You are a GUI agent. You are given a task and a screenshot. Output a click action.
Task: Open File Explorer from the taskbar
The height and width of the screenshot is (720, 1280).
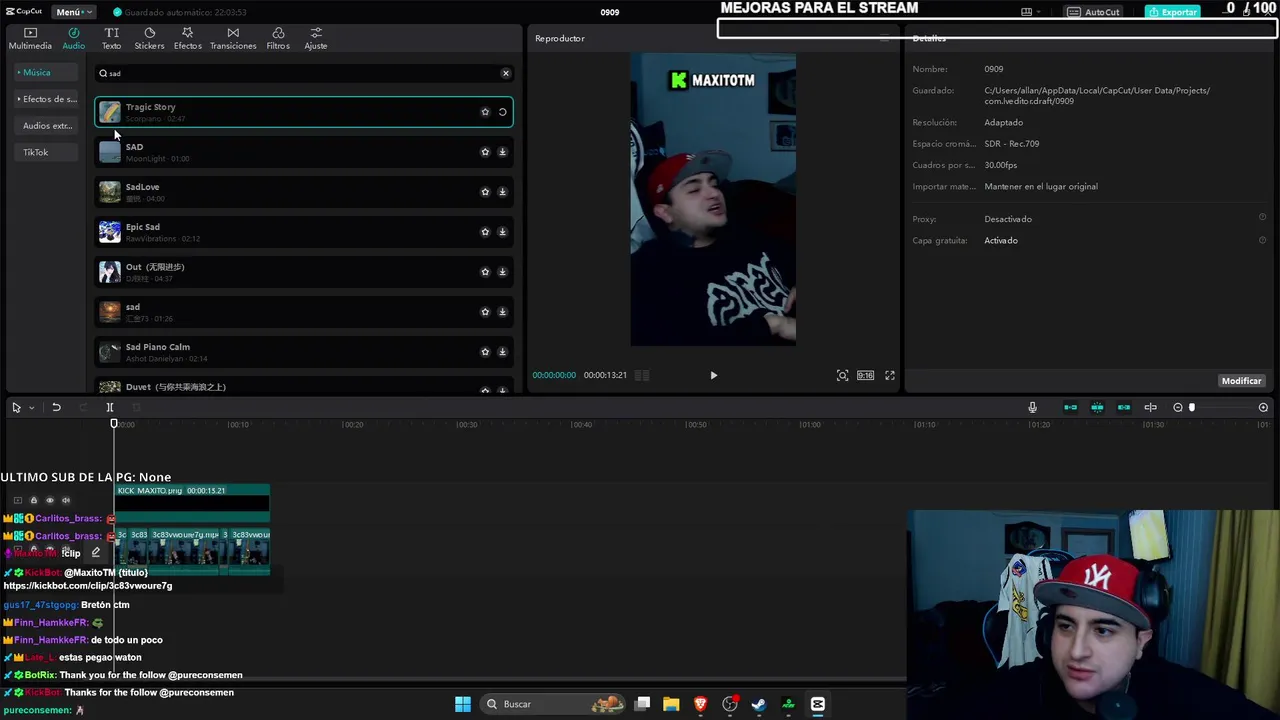pyautogui.click(x=671, y=704)
